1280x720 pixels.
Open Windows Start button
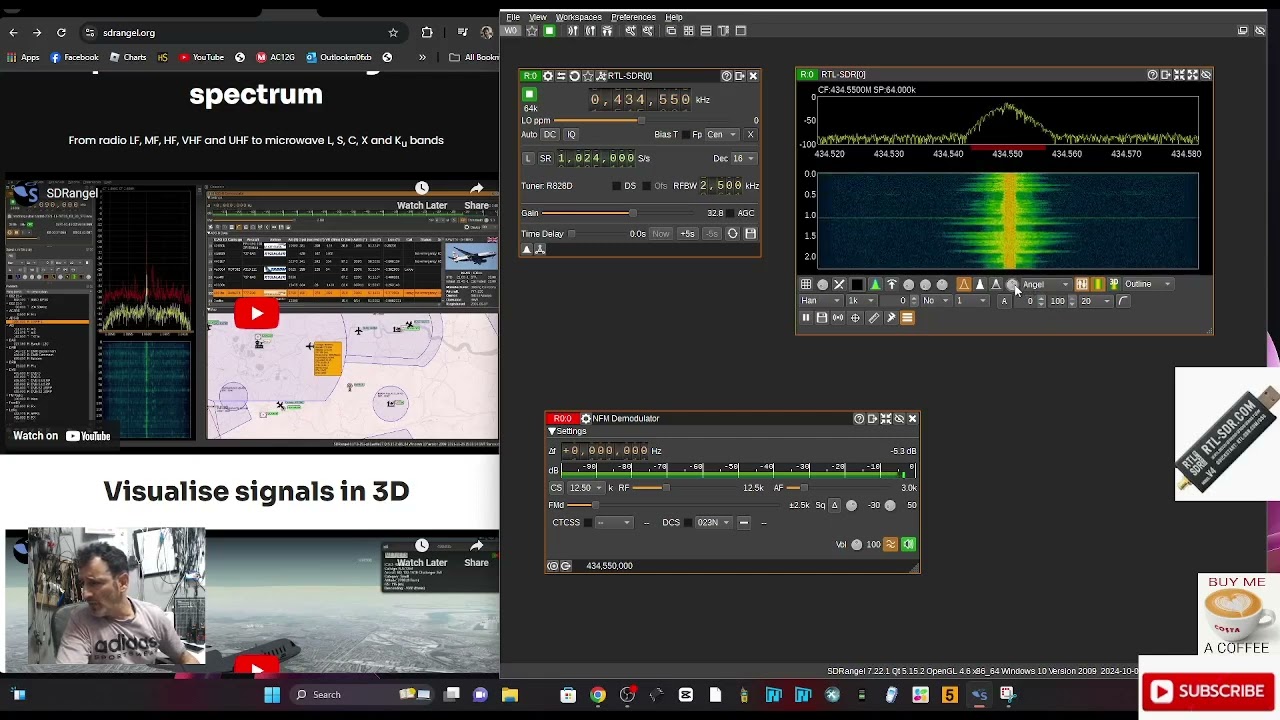tap(272, 695)
